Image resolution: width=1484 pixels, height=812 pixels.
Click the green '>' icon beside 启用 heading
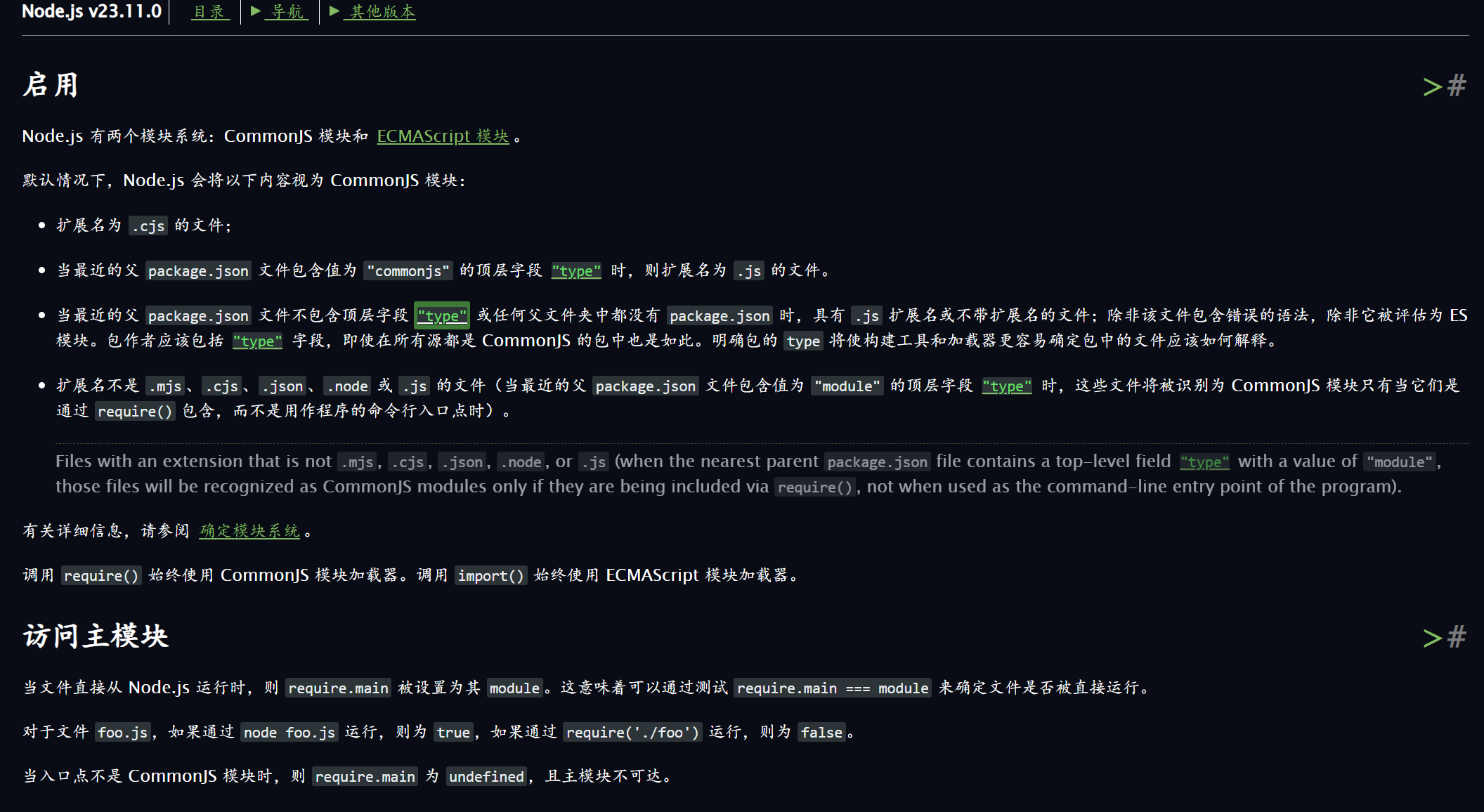(x=1432, y=87)
